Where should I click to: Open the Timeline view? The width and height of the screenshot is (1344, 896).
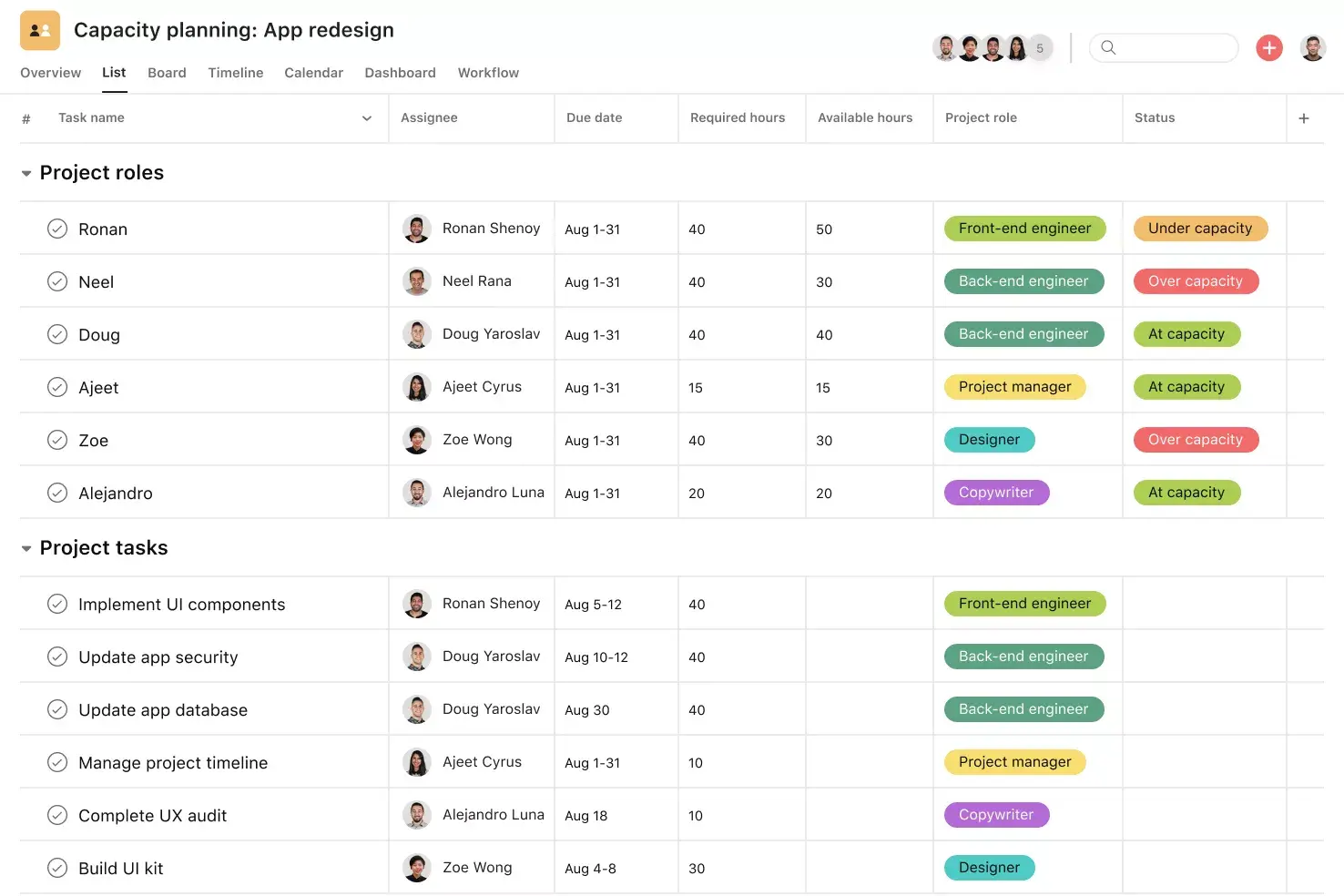point(235,73)
